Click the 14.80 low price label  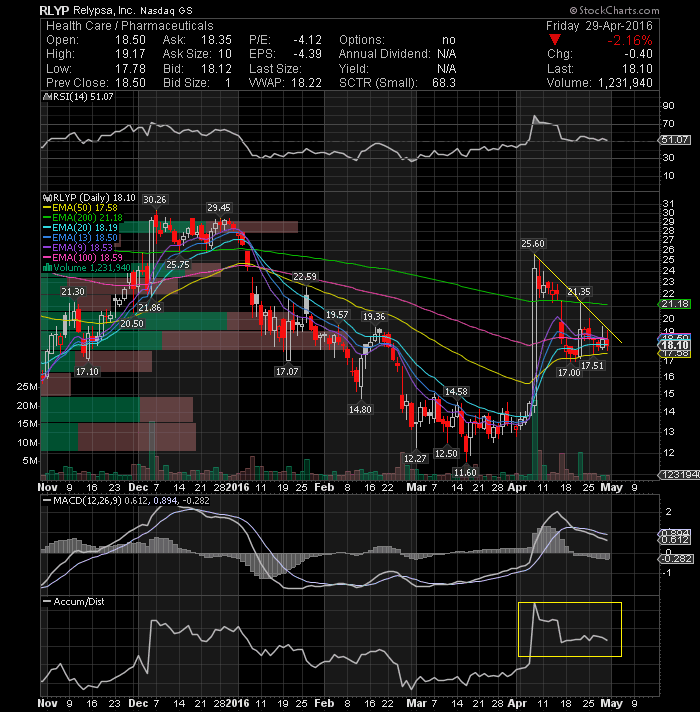point(360,410)
